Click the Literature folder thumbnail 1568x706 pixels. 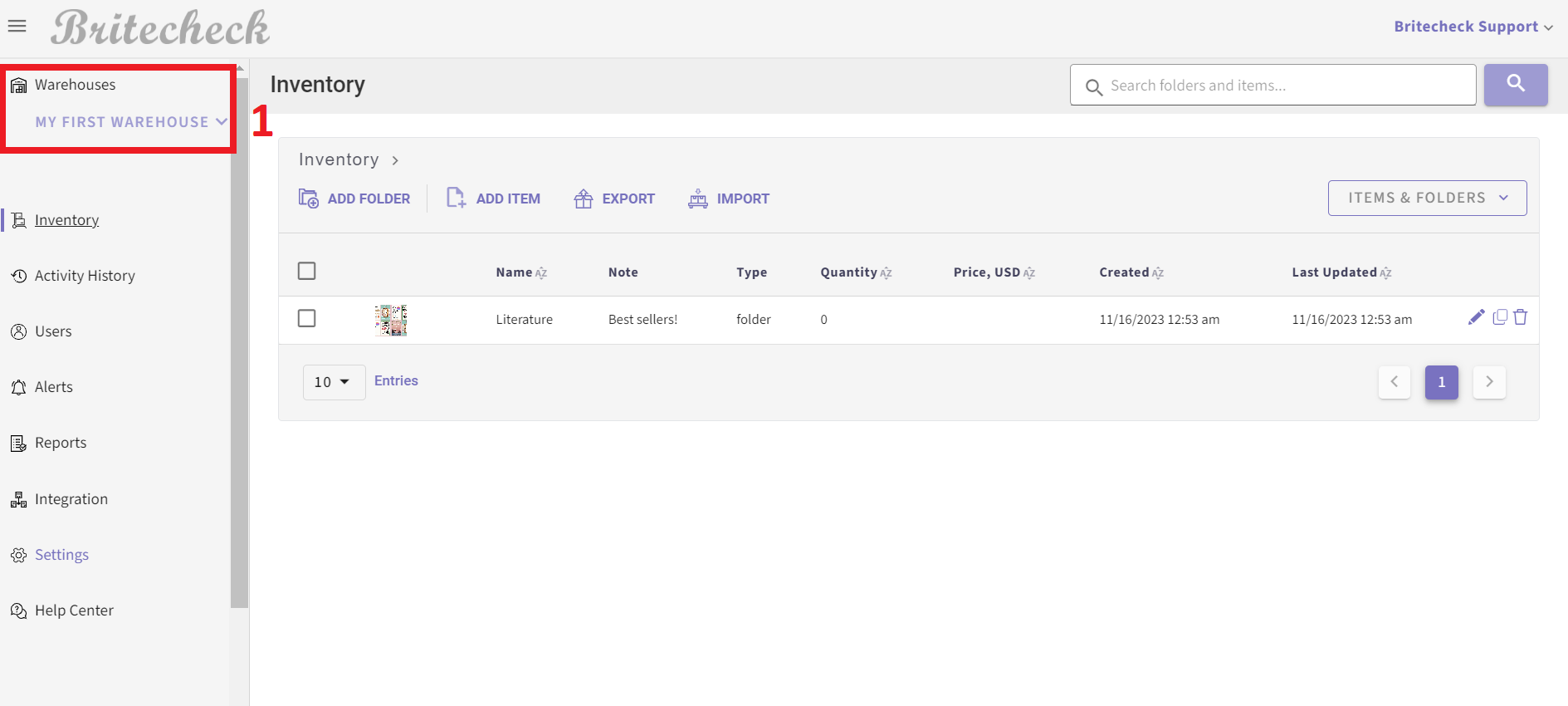click(x=391, y=320)
